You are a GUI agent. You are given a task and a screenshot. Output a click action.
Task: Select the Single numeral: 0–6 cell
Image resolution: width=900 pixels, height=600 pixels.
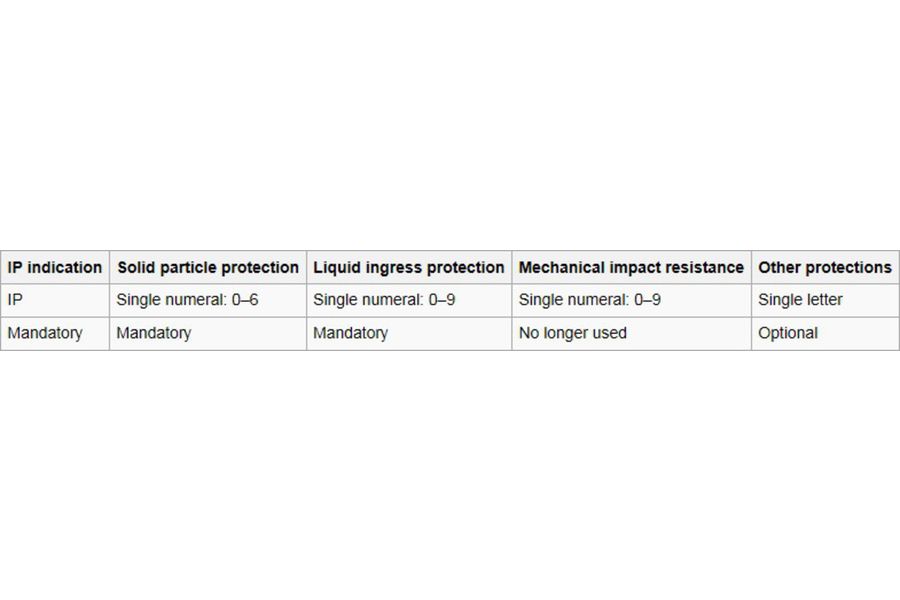(208, 300)
